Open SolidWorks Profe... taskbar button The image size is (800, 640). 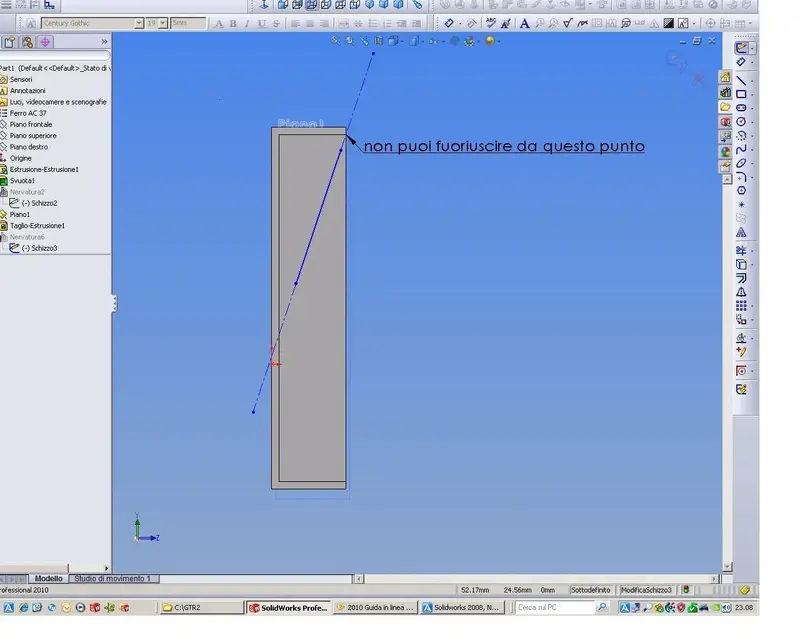pyautogui.click(x=289, y=608)
